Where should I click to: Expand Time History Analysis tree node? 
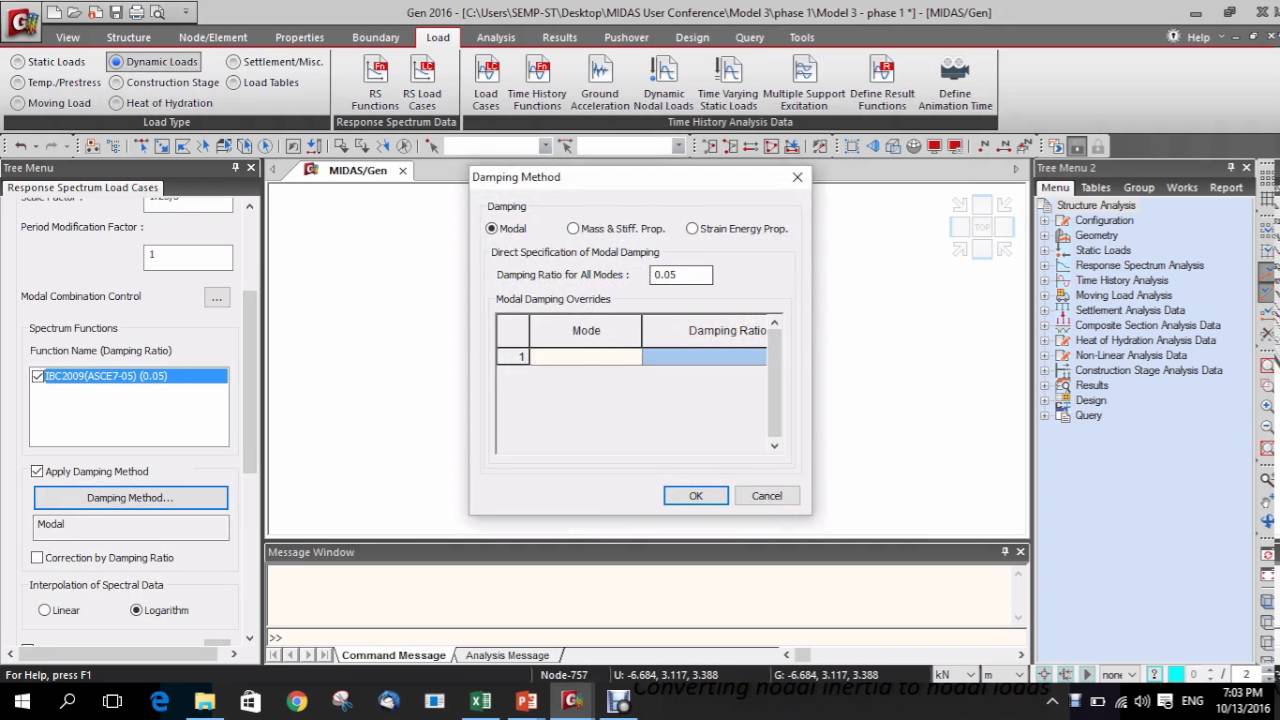click(1044, 280)
